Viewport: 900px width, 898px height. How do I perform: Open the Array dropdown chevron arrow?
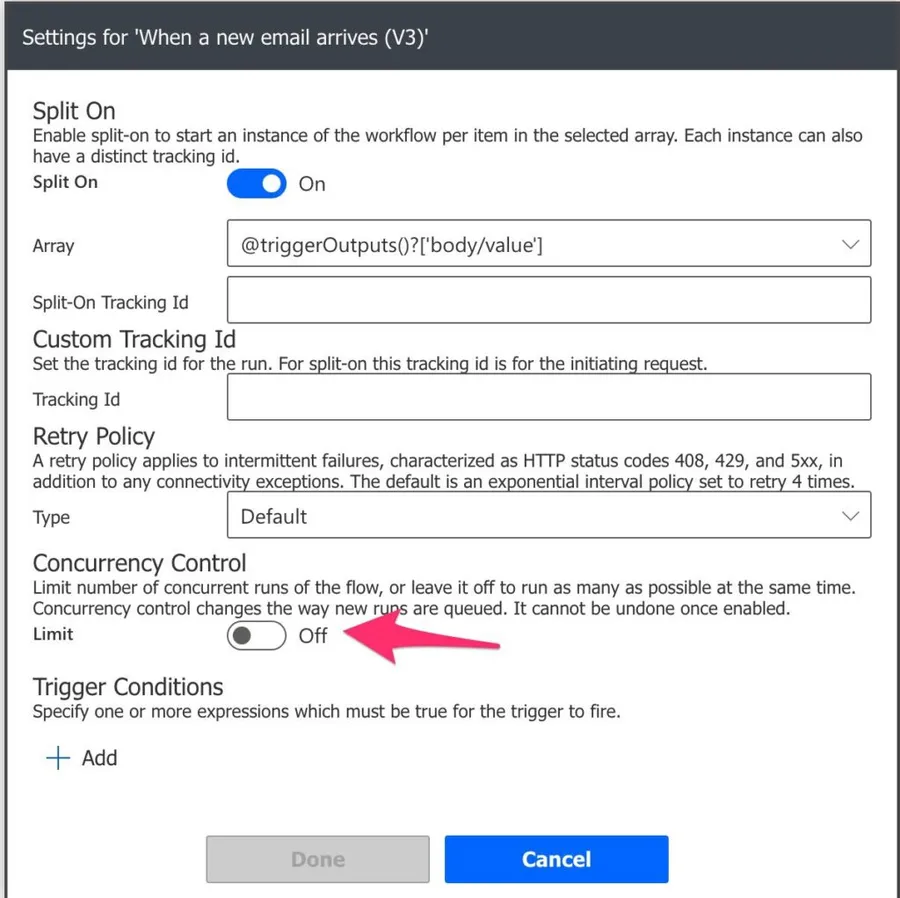point(850,244)
